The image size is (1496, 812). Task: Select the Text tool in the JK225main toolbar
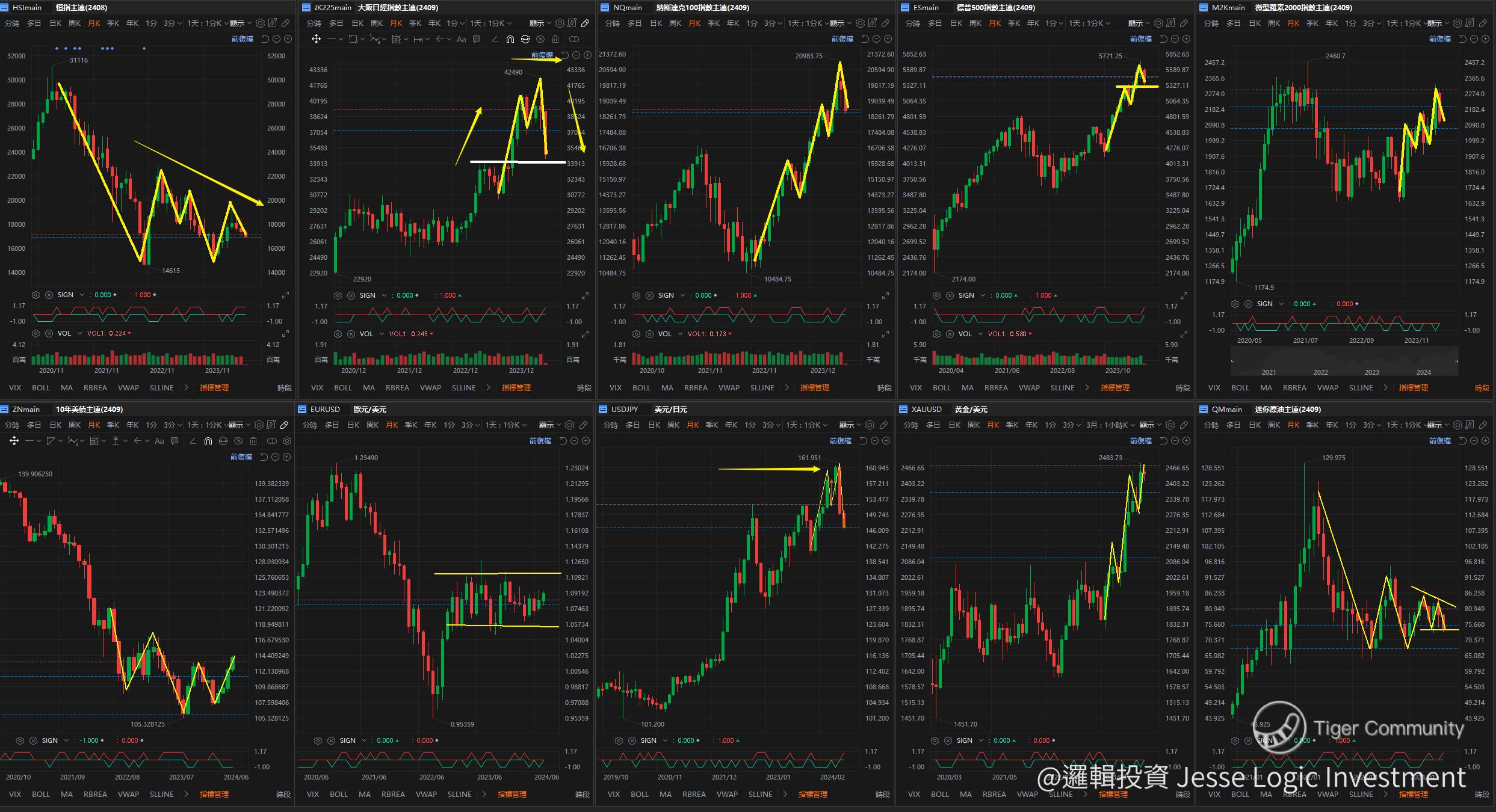point(462,39)
